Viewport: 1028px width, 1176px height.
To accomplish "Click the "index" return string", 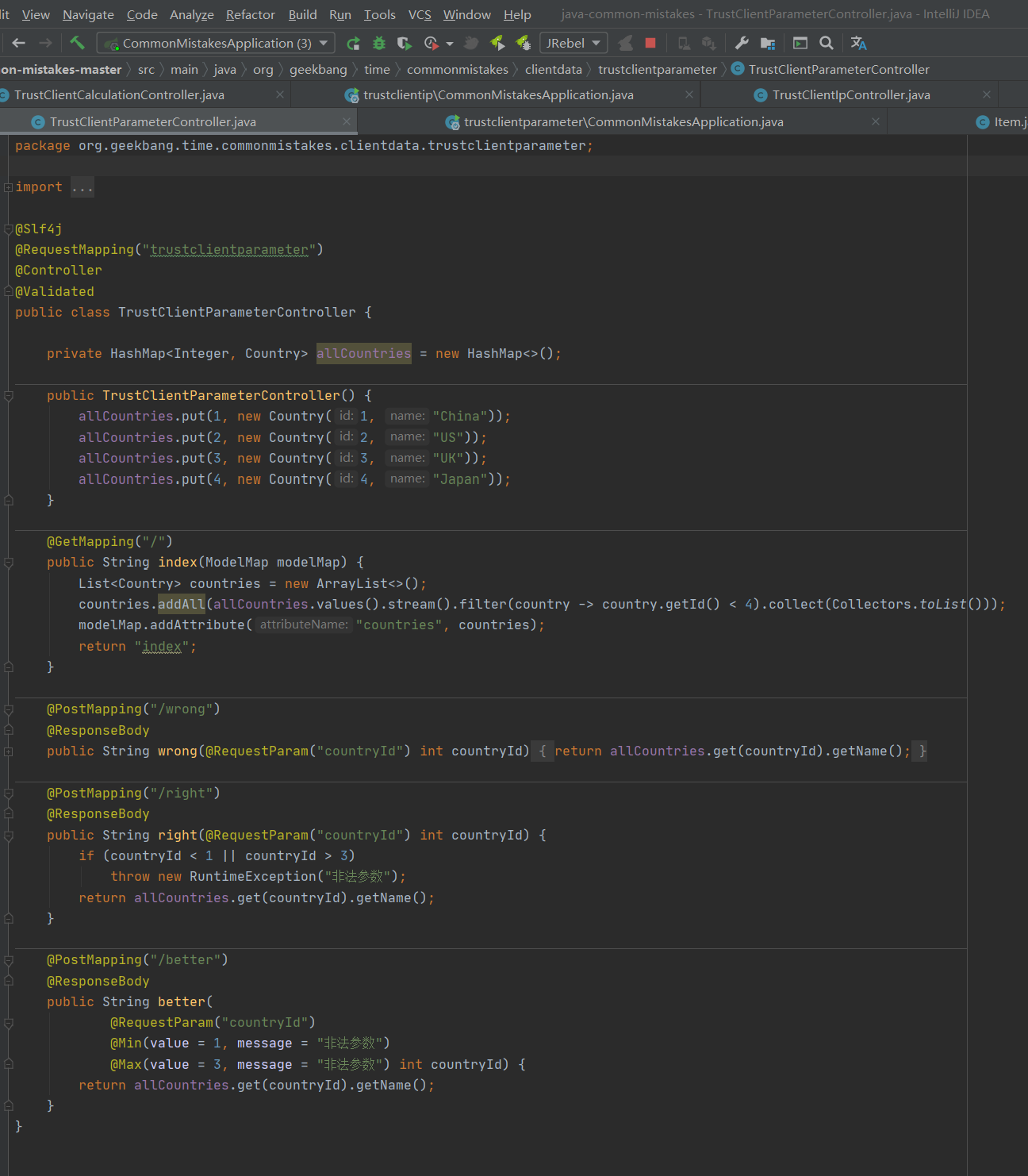I will coord(162,647).
